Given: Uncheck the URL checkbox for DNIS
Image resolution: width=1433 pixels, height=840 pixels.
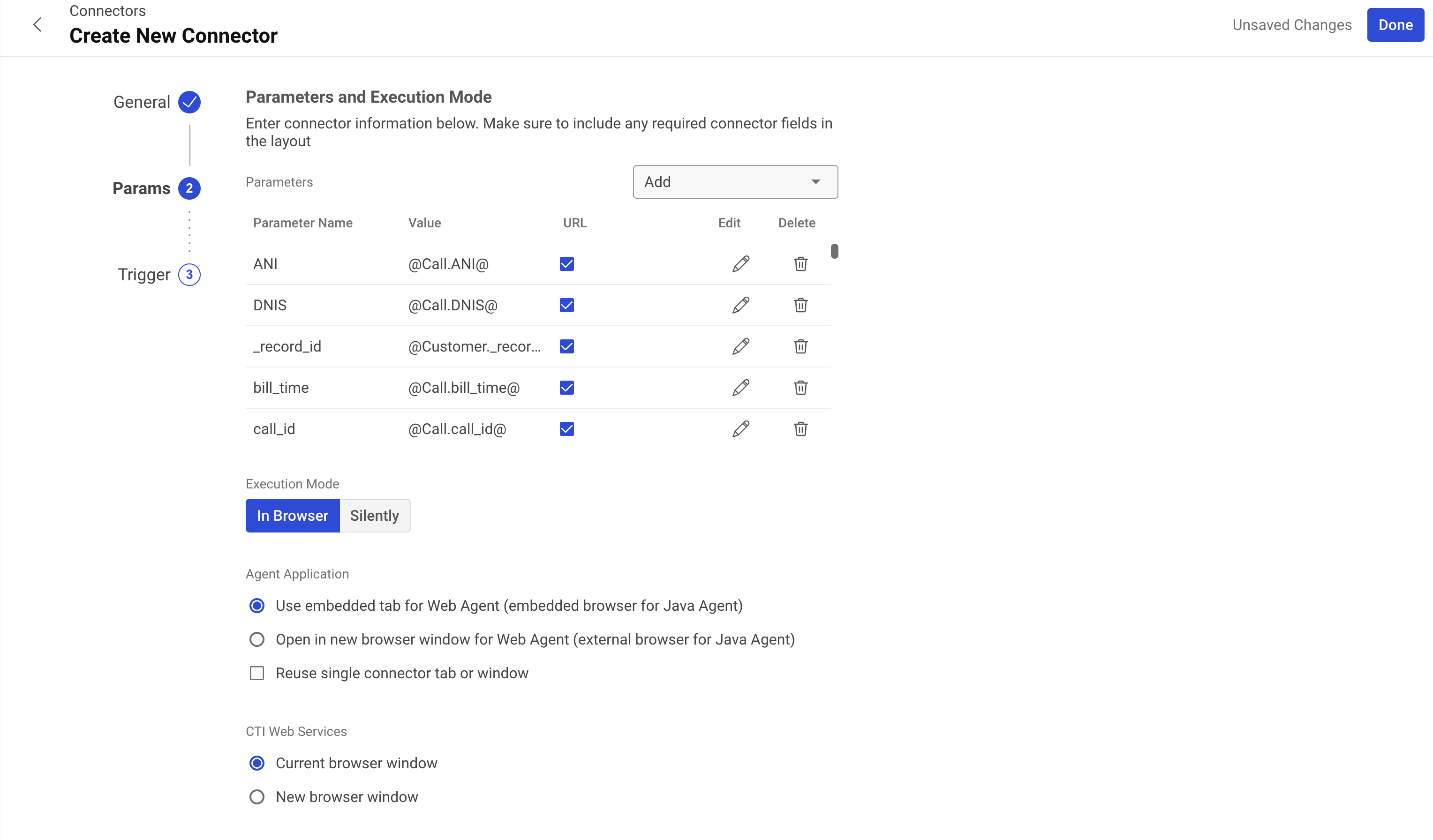Looking at the screenshot, I should point(567,305).
